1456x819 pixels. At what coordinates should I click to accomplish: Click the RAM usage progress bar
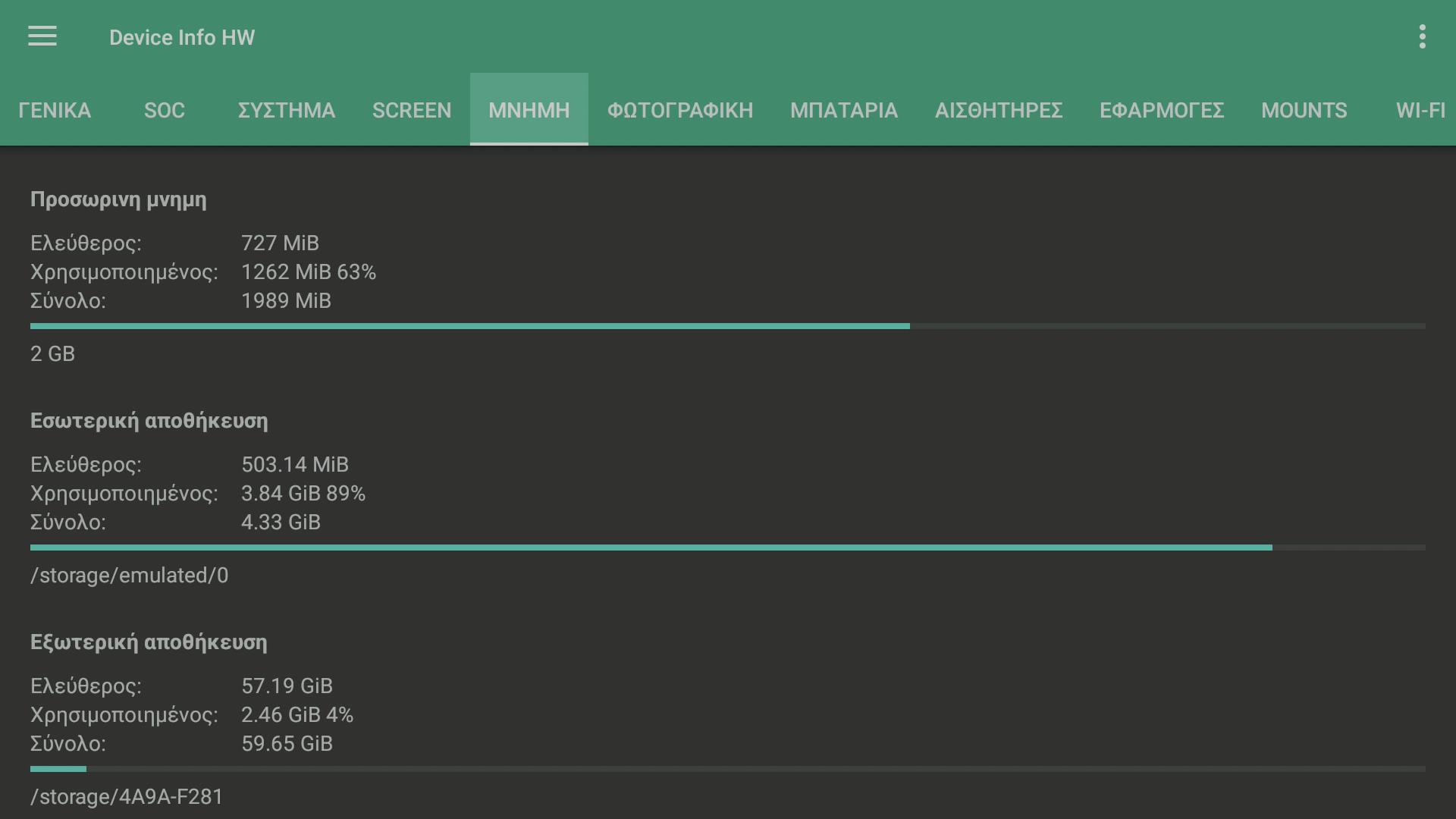(728, 326)
